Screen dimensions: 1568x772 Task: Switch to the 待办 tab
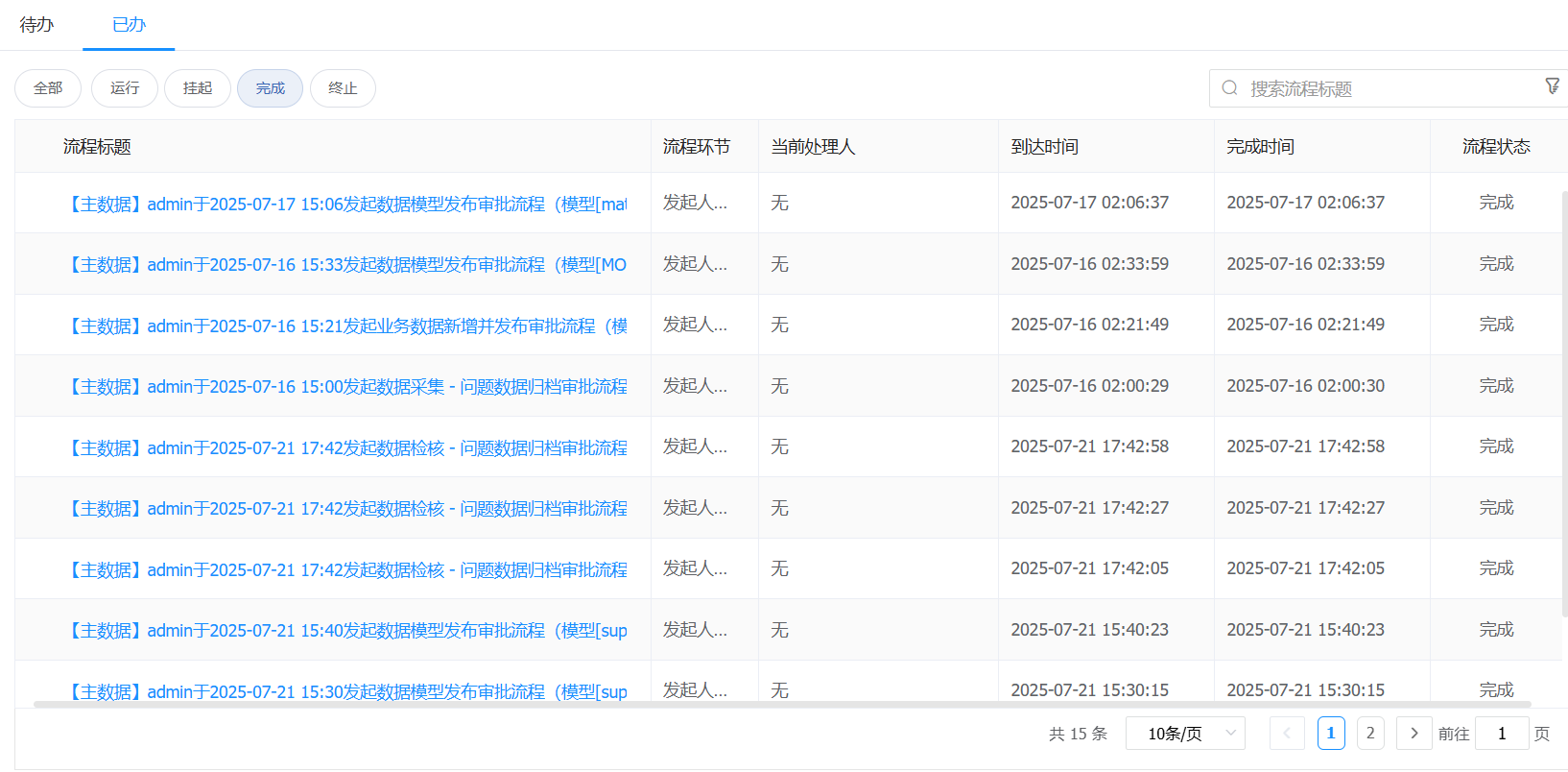pos(36,25)
